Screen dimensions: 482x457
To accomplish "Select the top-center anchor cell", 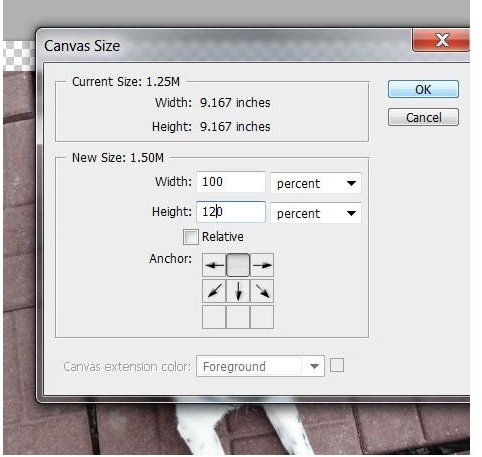I will (238, 266).
